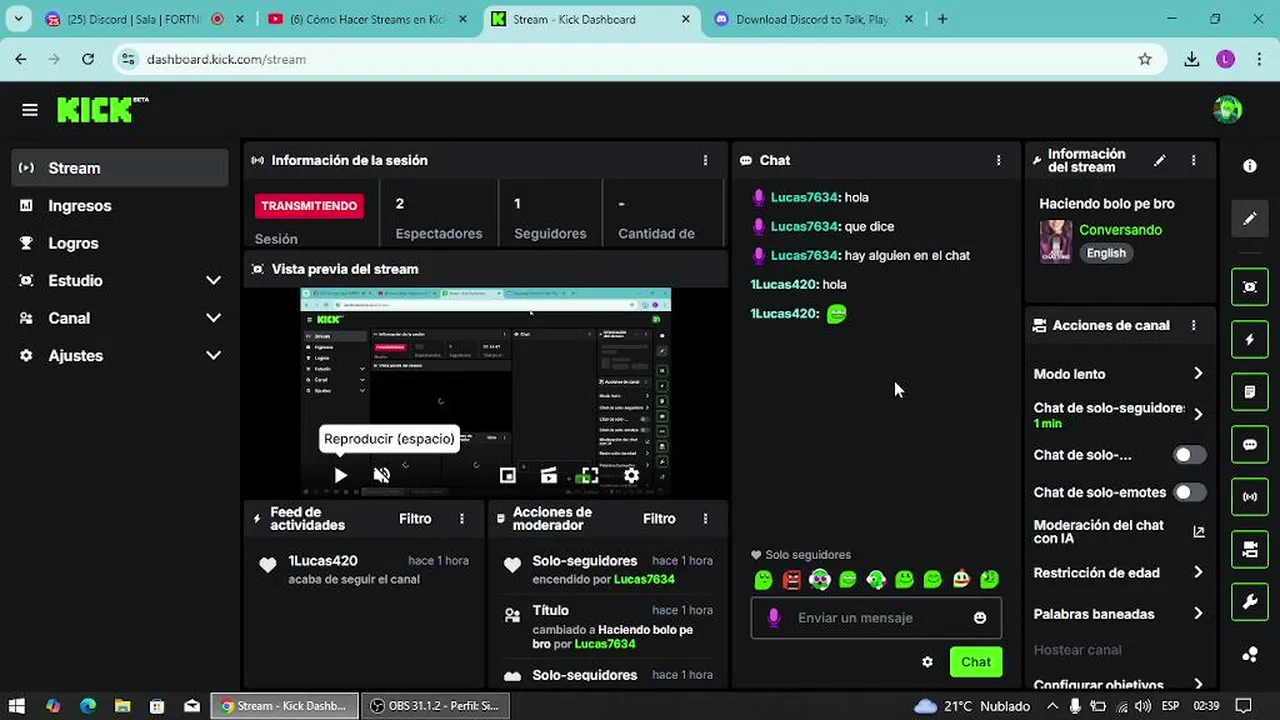The image size is (1280, 720).
Task: Click Lucas7634 username in first chat message
Action: [x=804, y=198]
